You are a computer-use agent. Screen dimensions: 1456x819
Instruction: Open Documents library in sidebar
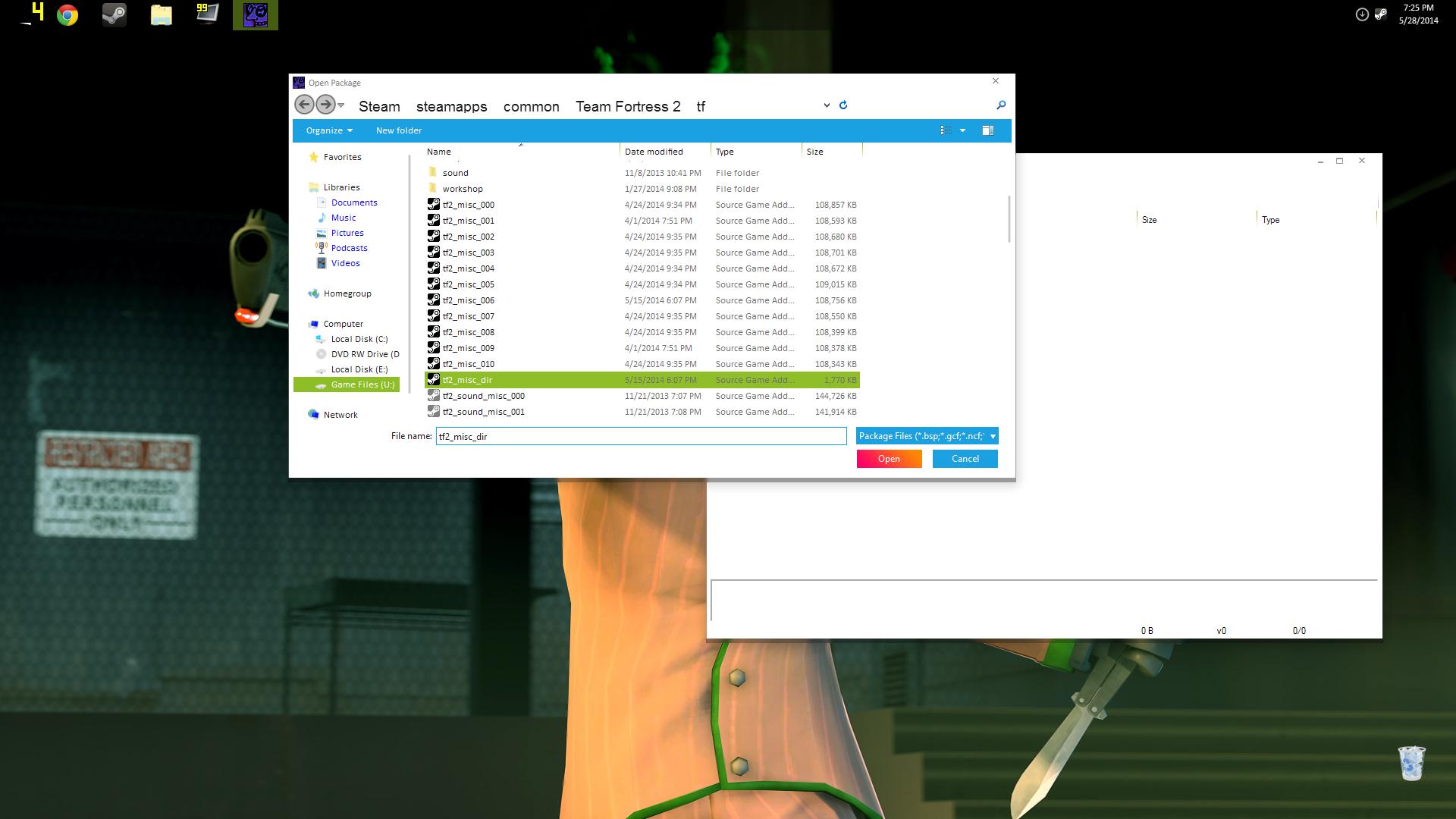point(353,202)
